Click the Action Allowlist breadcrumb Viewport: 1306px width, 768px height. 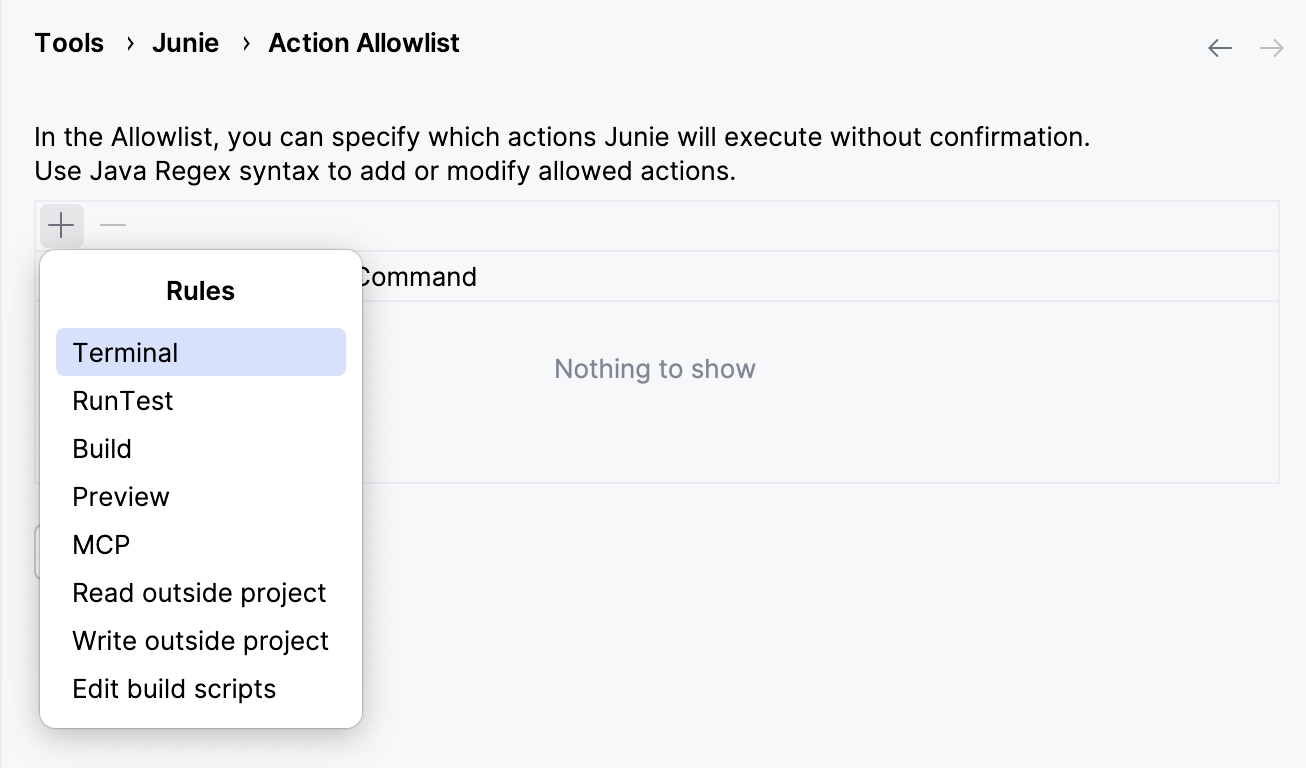click(x=363, y=42)
